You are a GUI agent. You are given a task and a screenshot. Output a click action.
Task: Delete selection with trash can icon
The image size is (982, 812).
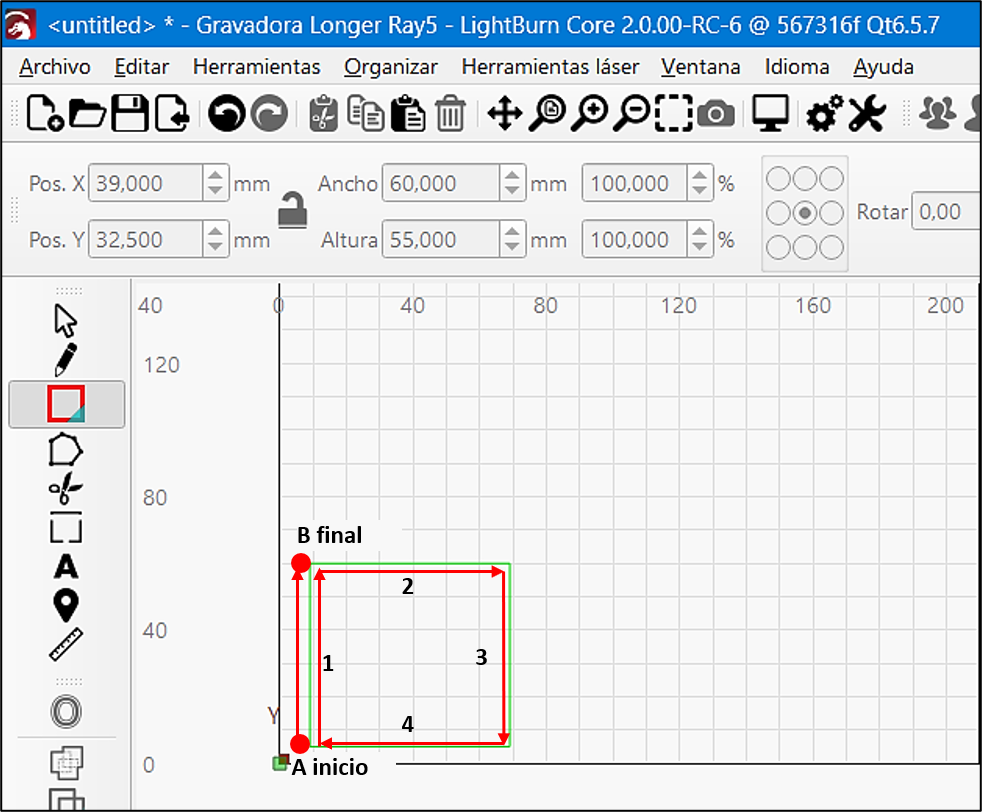point(450,113)
